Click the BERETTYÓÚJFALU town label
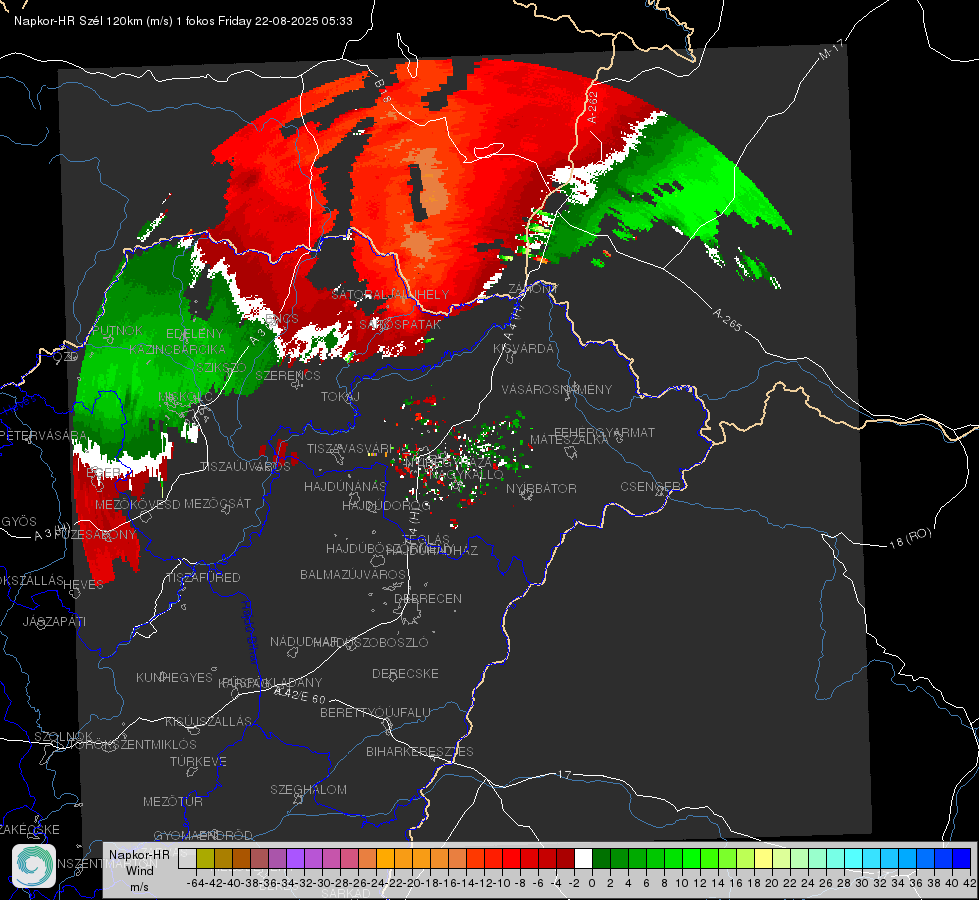Viewport: 979px width, 900px height. tap(375, 712)
